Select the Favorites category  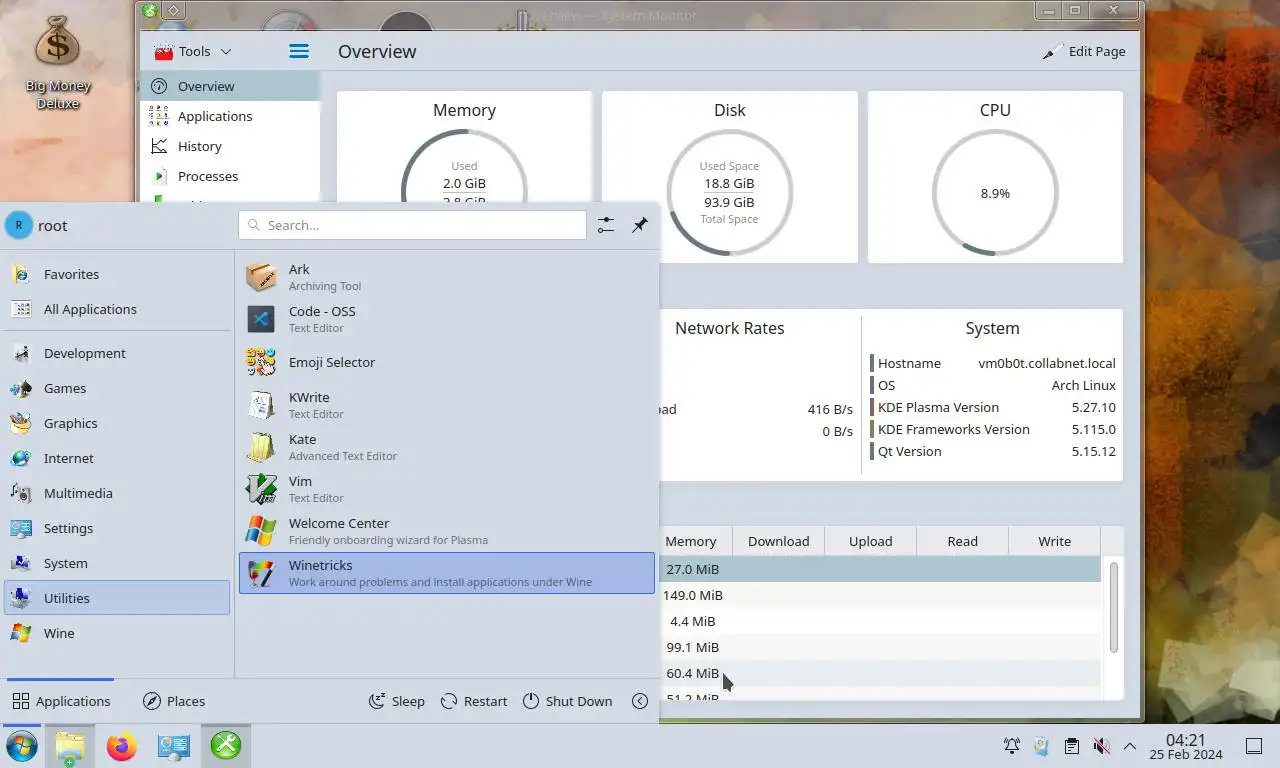[117, 274]
